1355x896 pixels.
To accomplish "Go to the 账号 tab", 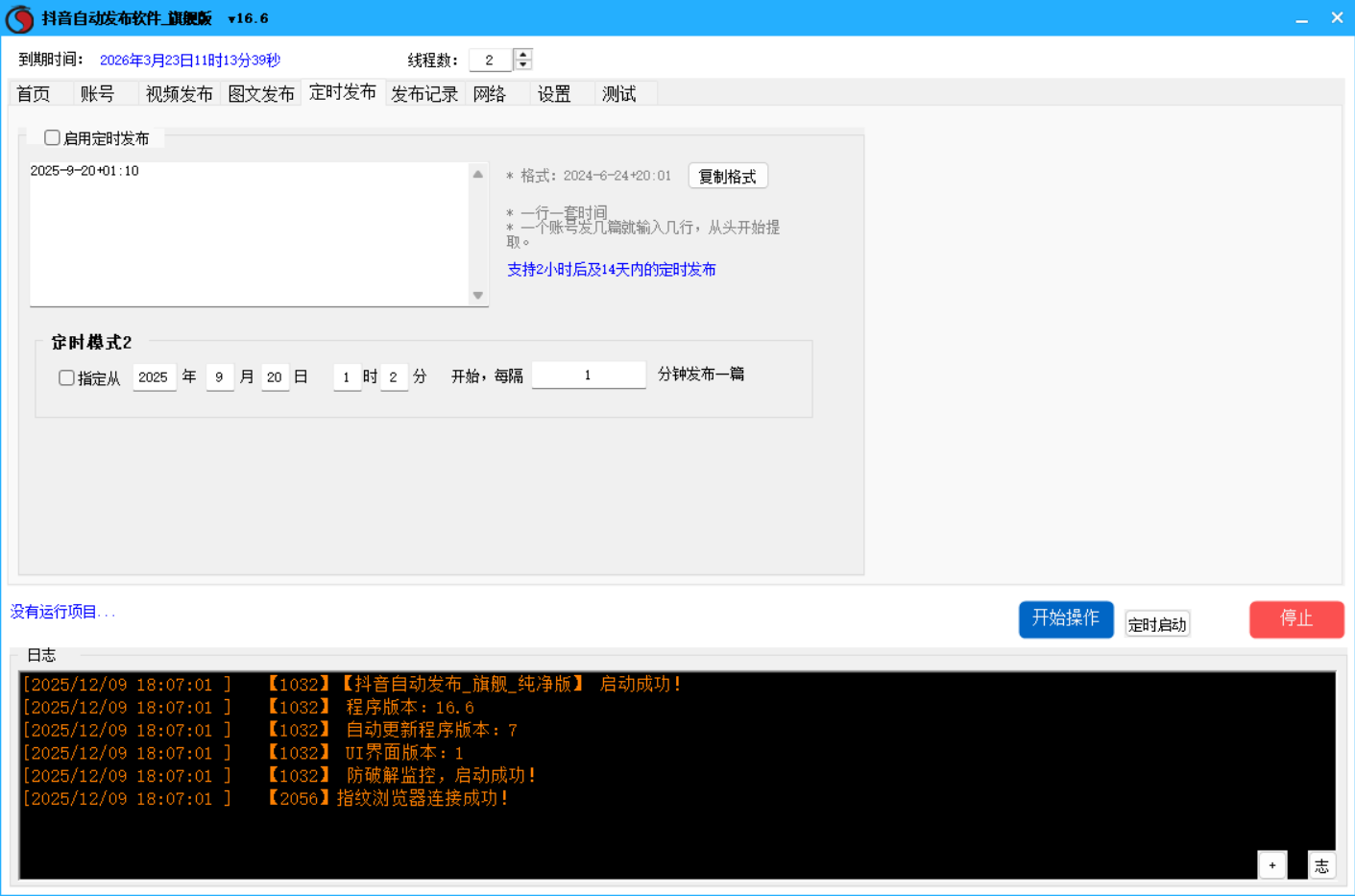I will coord(97,94).
